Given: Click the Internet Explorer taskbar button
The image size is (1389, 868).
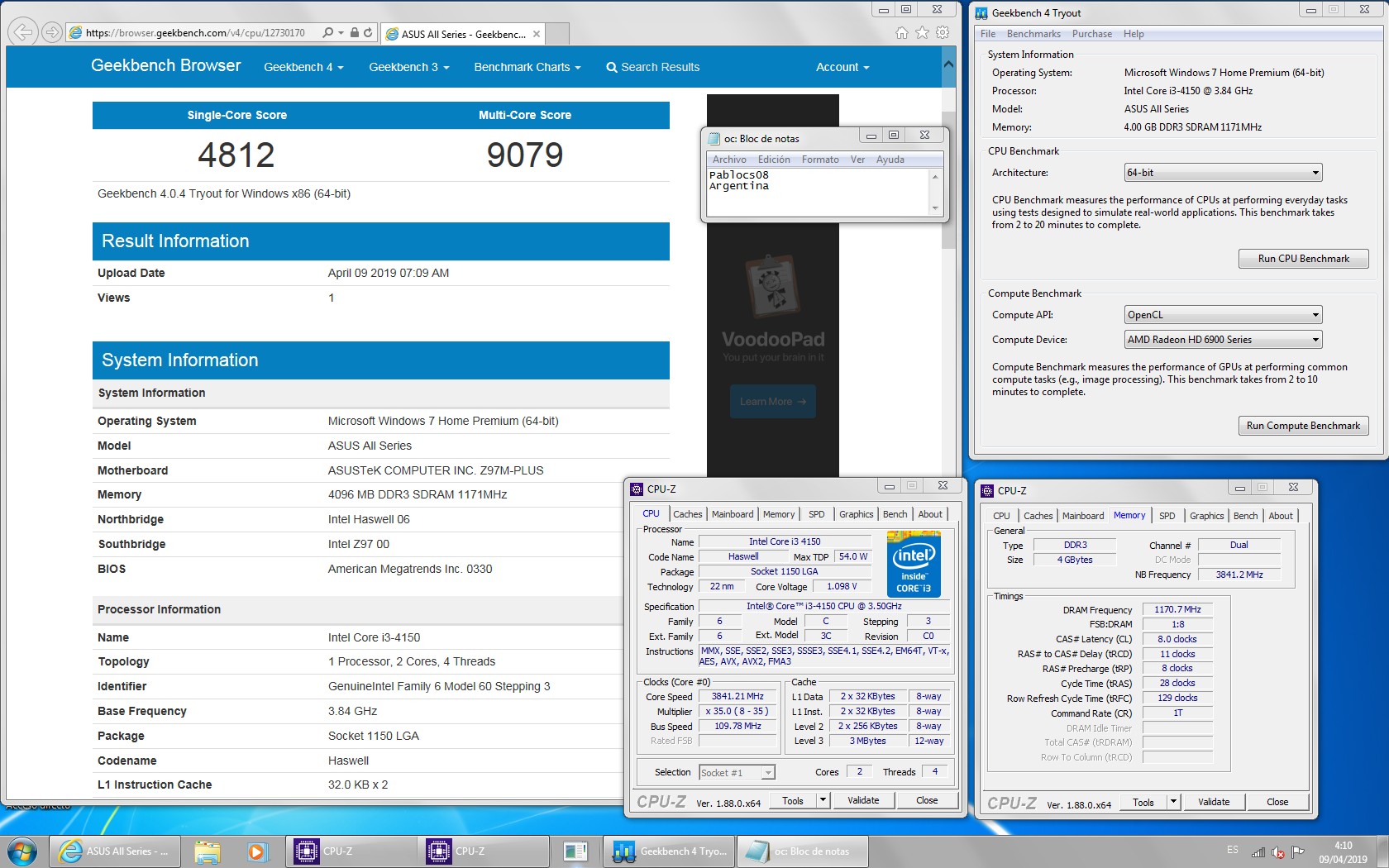Looking at the screenshot, I should (114, 851).
